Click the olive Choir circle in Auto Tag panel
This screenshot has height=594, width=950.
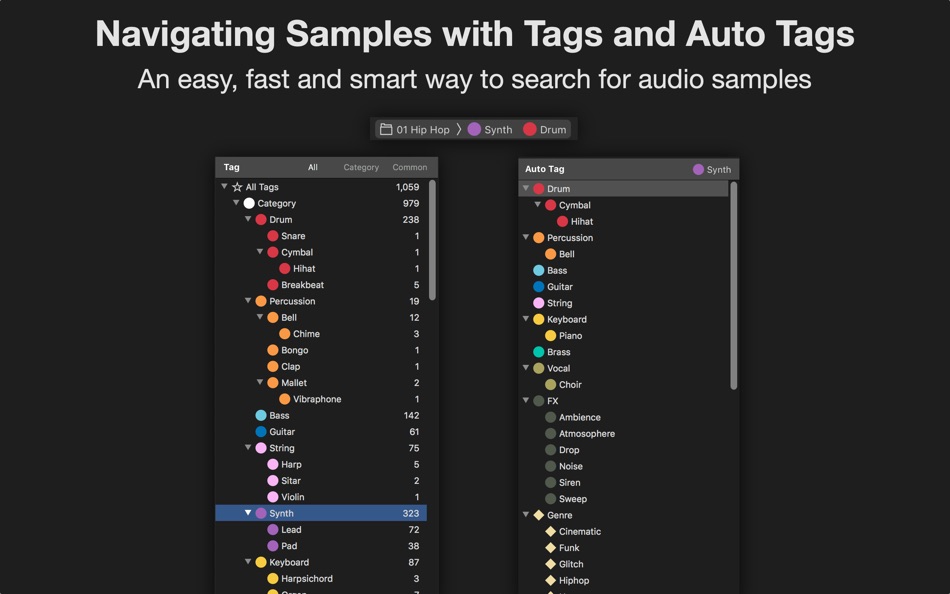point(551,385)
